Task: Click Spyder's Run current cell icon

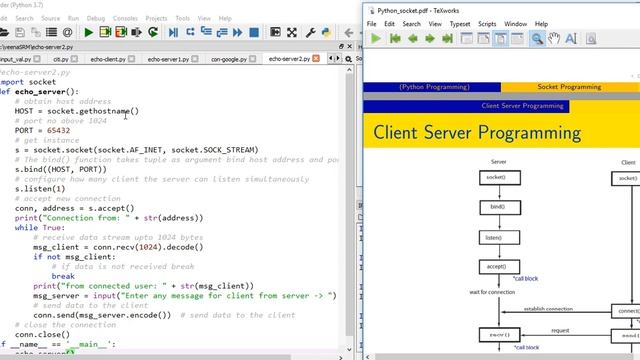Action: click(x=105, y=32)
